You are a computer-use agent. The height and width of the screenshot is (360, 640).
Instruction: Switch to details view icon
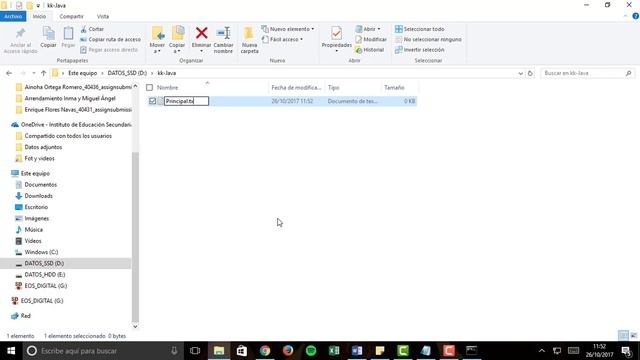coord(623,336)
